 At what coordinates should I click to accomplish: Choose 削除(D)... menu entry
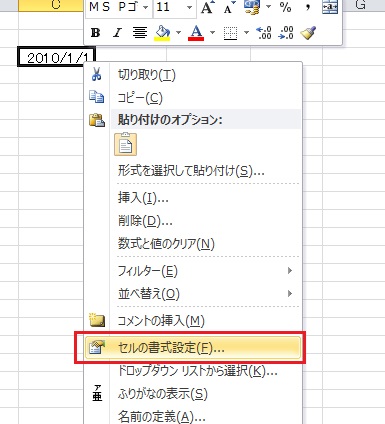(x=193, y=221)
